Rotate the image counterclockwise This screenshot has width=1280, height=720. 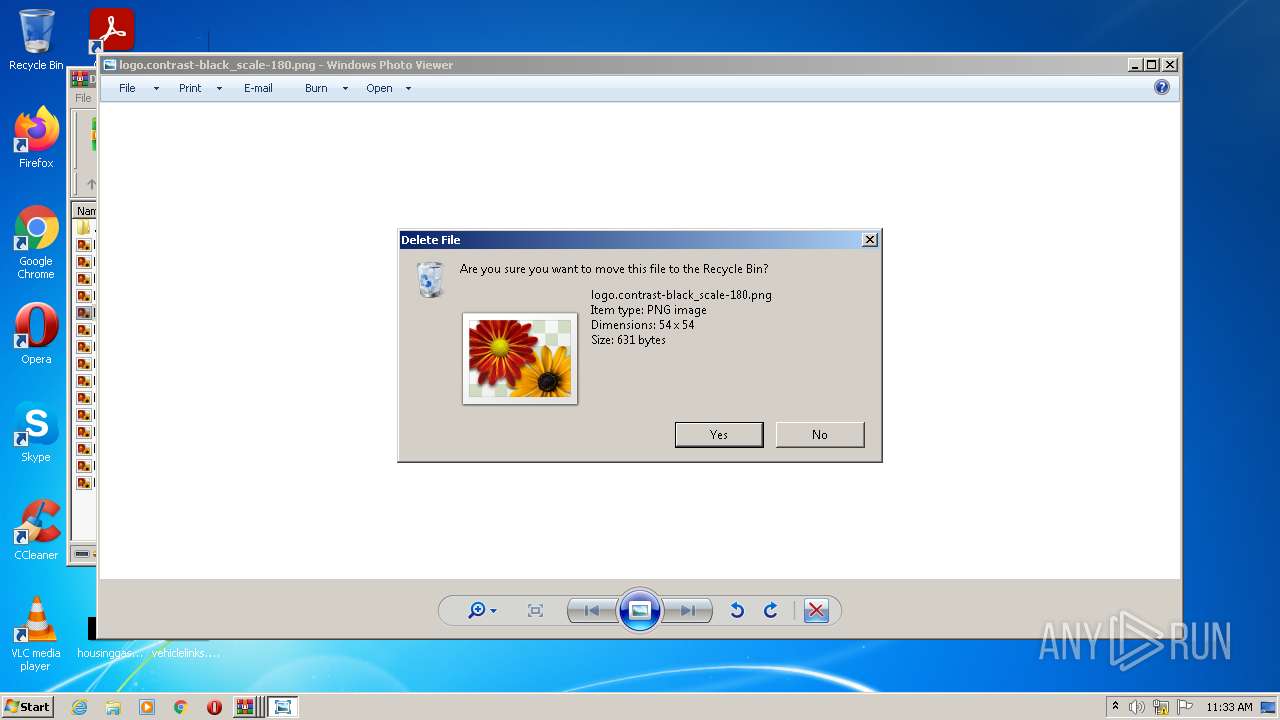(x=737, y=610)
